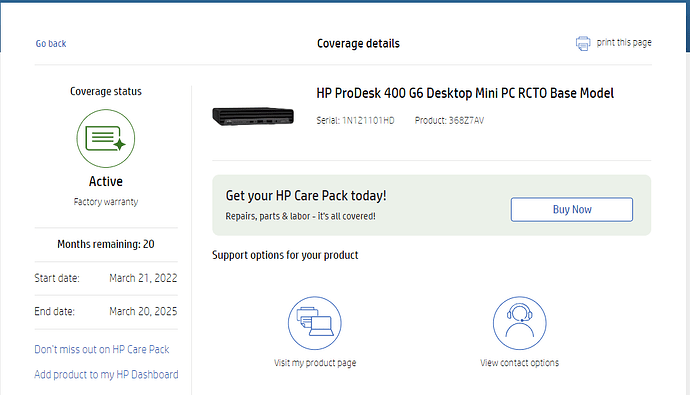Click the Months remaining: 20 text
Viewport: 690px width, 395px height.
[106, 244]
